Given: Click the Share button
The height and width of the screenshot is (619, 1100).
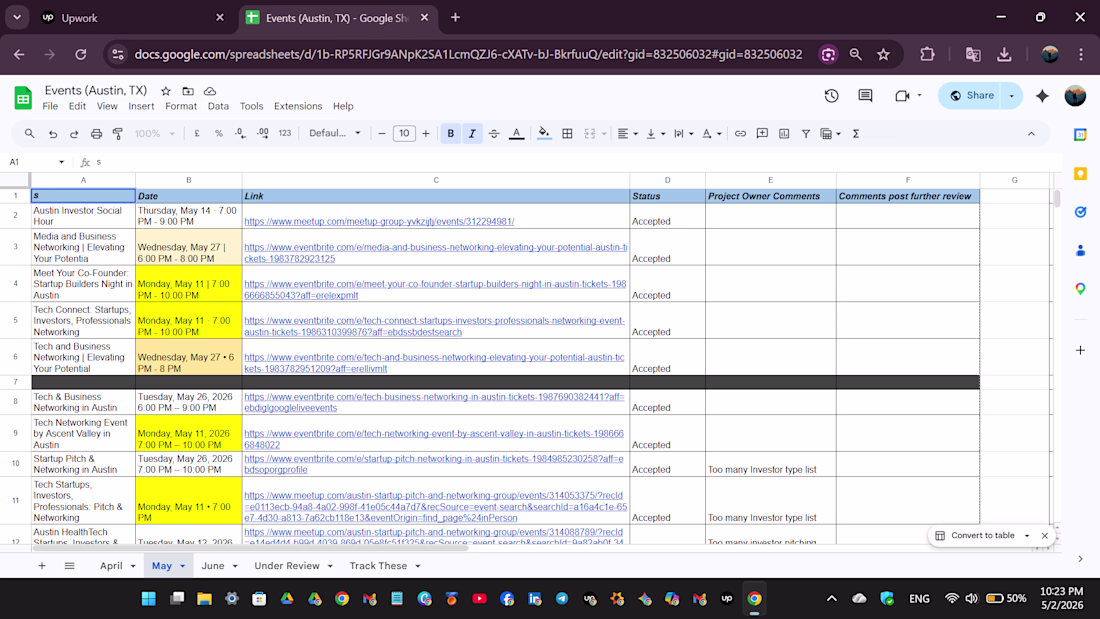Looking at the screenshot, I should (x=972, y=96).
